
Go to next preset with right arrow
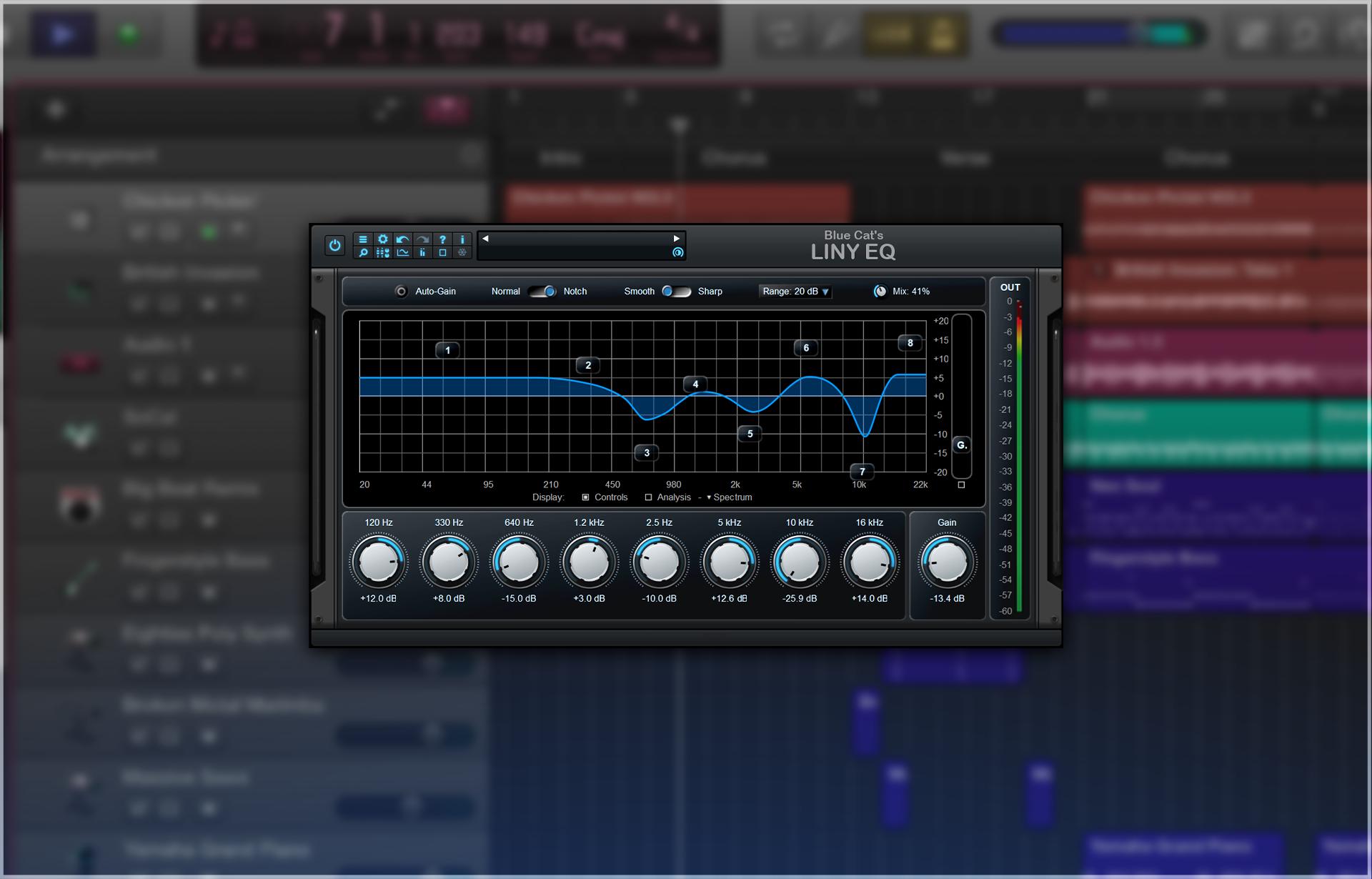676,239
